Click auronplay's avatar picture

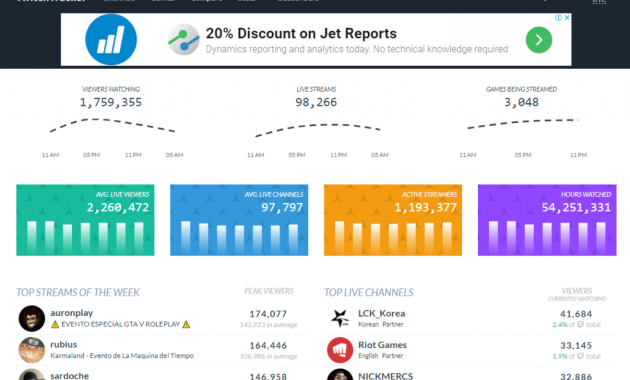32,318
